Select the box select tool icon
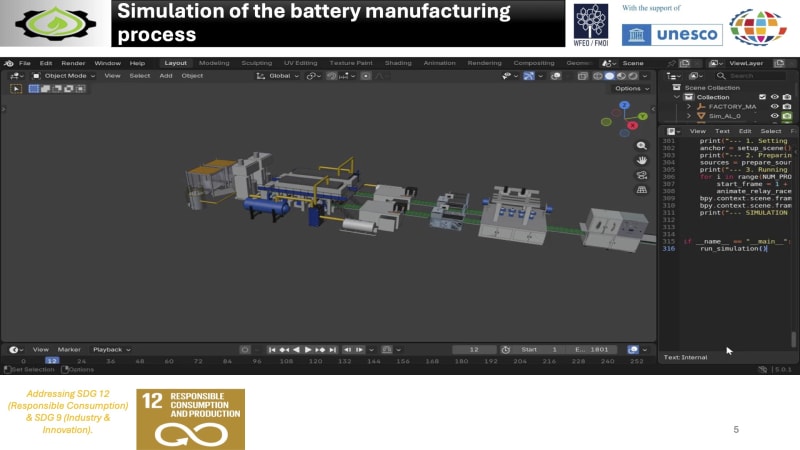This screenshot has height=450, width=800. (16, 89)
